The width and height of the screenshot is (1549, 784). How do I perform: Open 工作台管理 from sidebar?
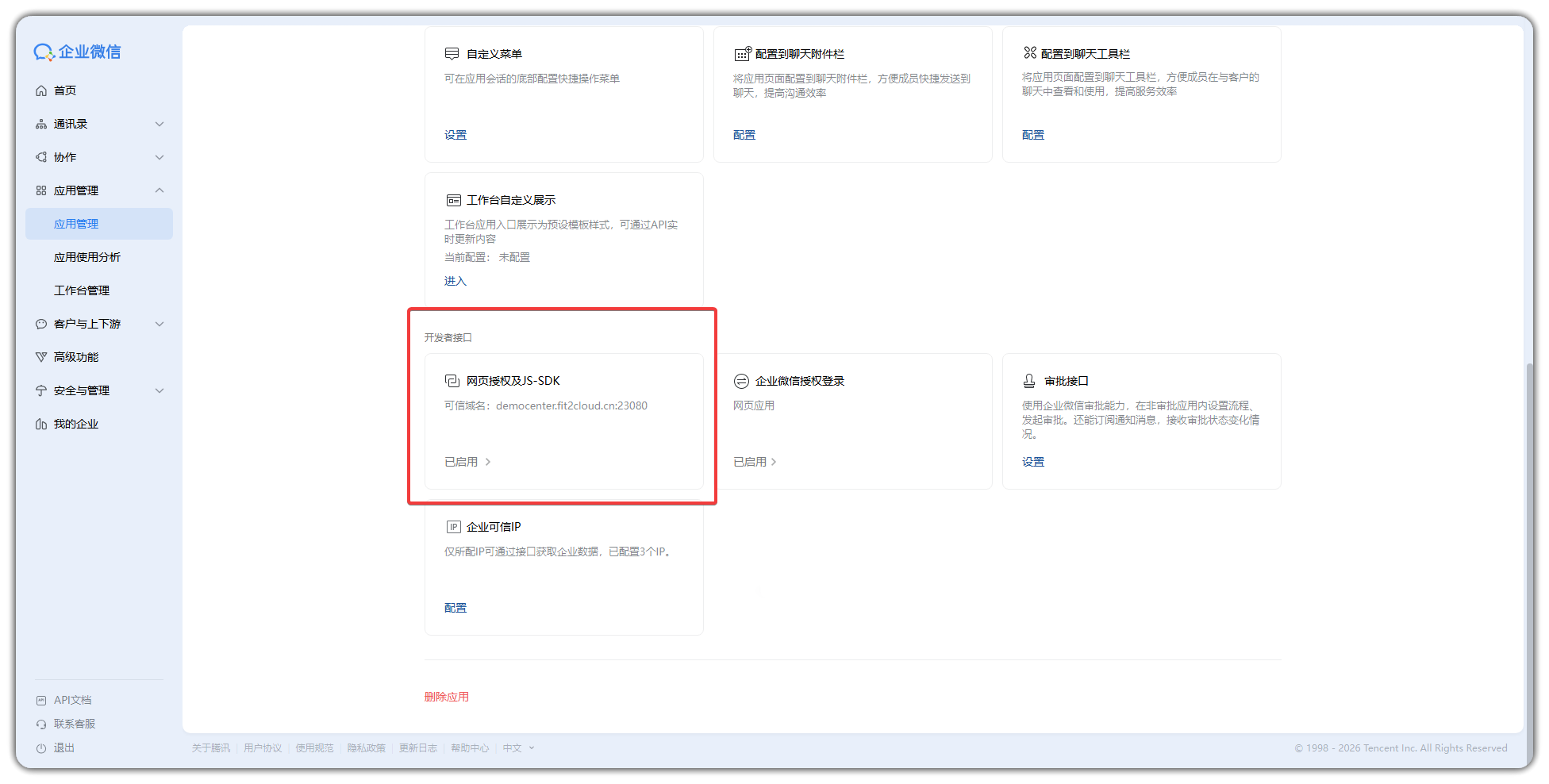tap(83, 290)
